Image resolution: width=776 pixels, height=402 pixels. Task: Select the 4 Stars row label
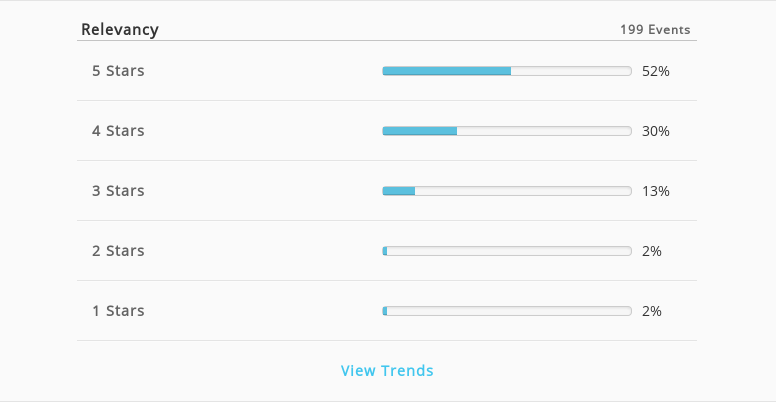coord(118,131)
